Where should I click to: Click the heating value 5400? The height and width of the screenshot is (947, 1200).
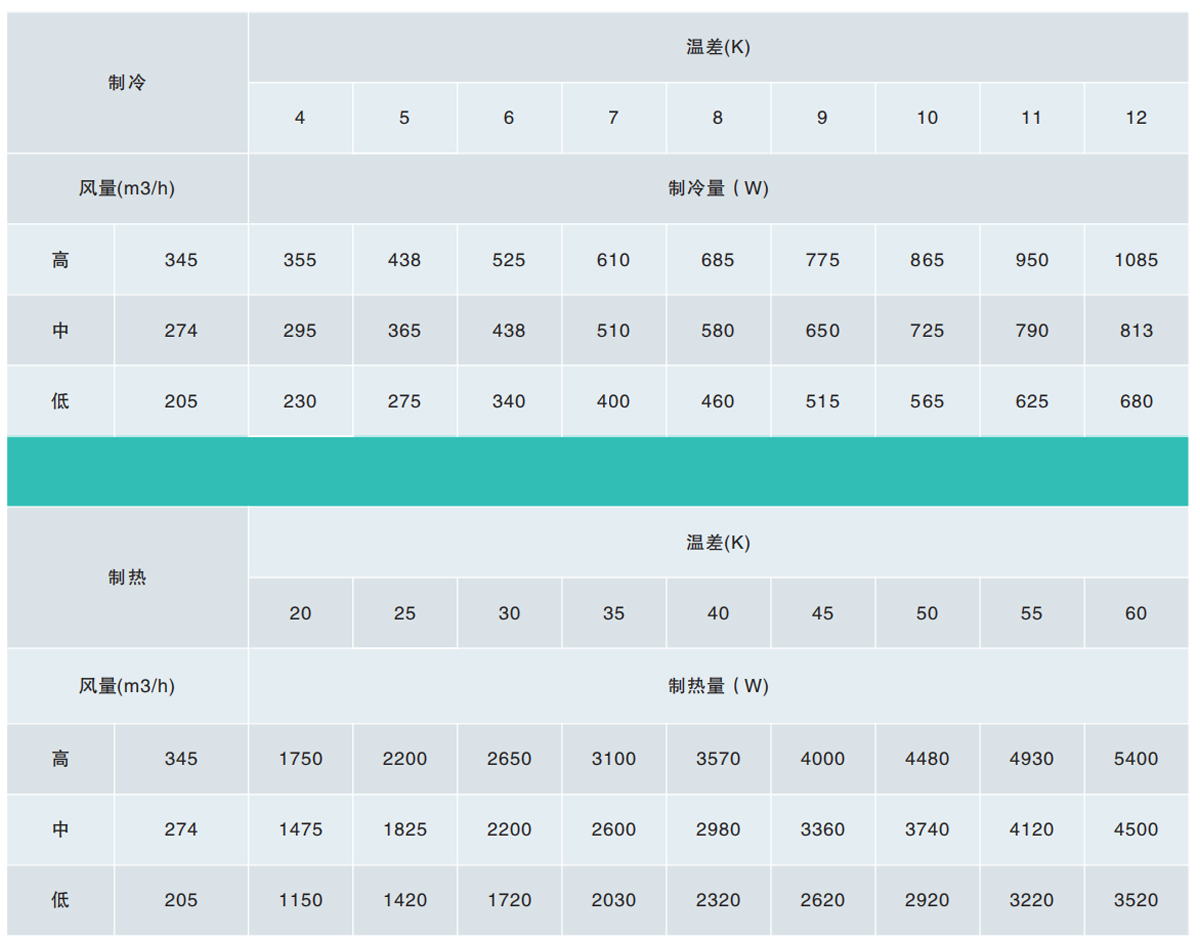coord(1136,759)
